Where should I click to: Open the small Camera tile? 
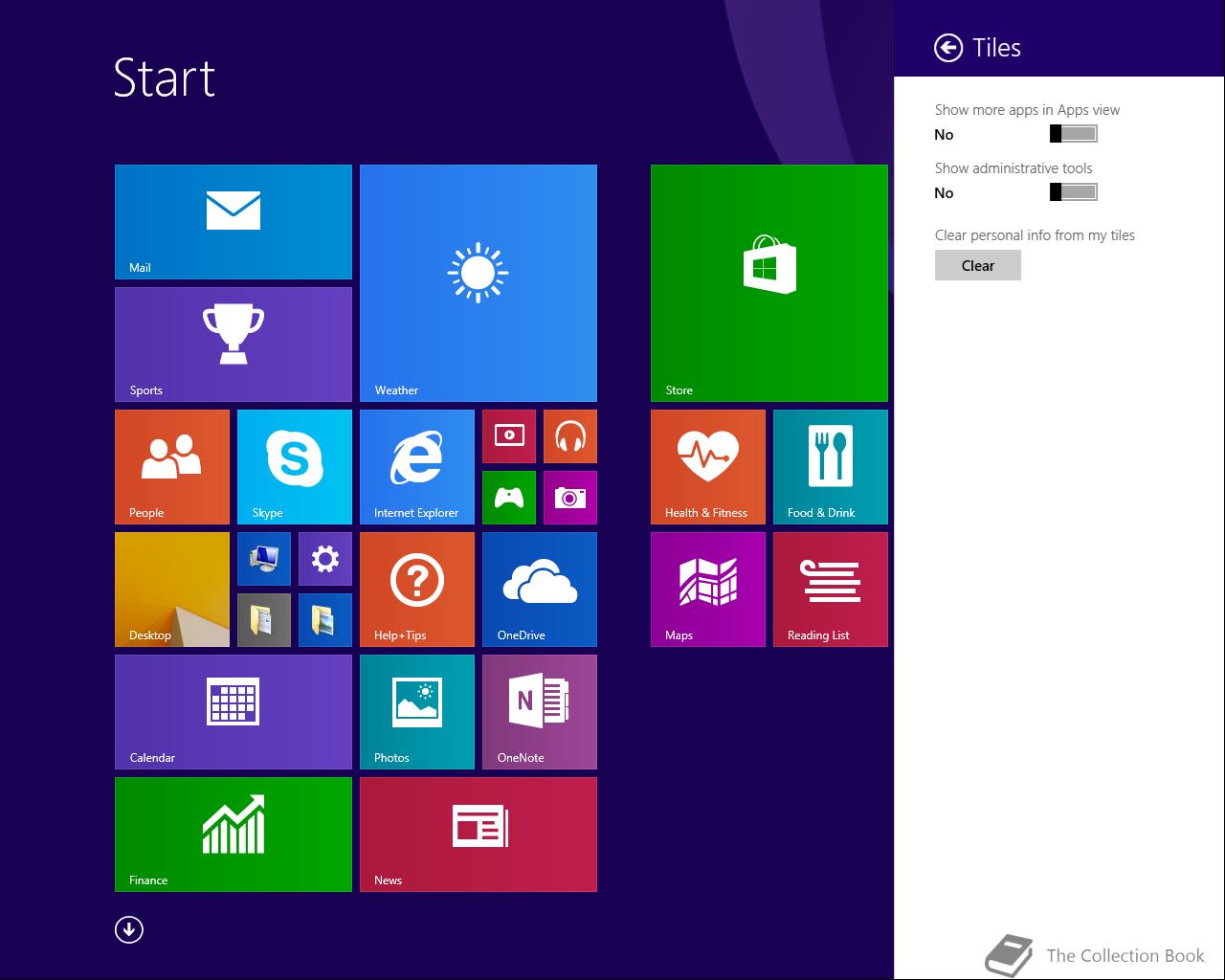coord(570,498)
